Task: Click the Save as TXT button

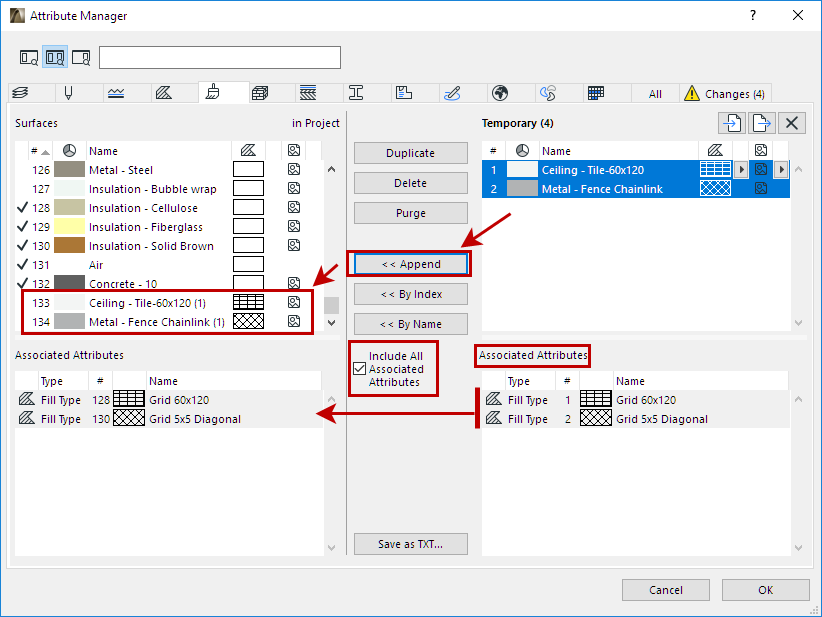Action: (410, 544)
